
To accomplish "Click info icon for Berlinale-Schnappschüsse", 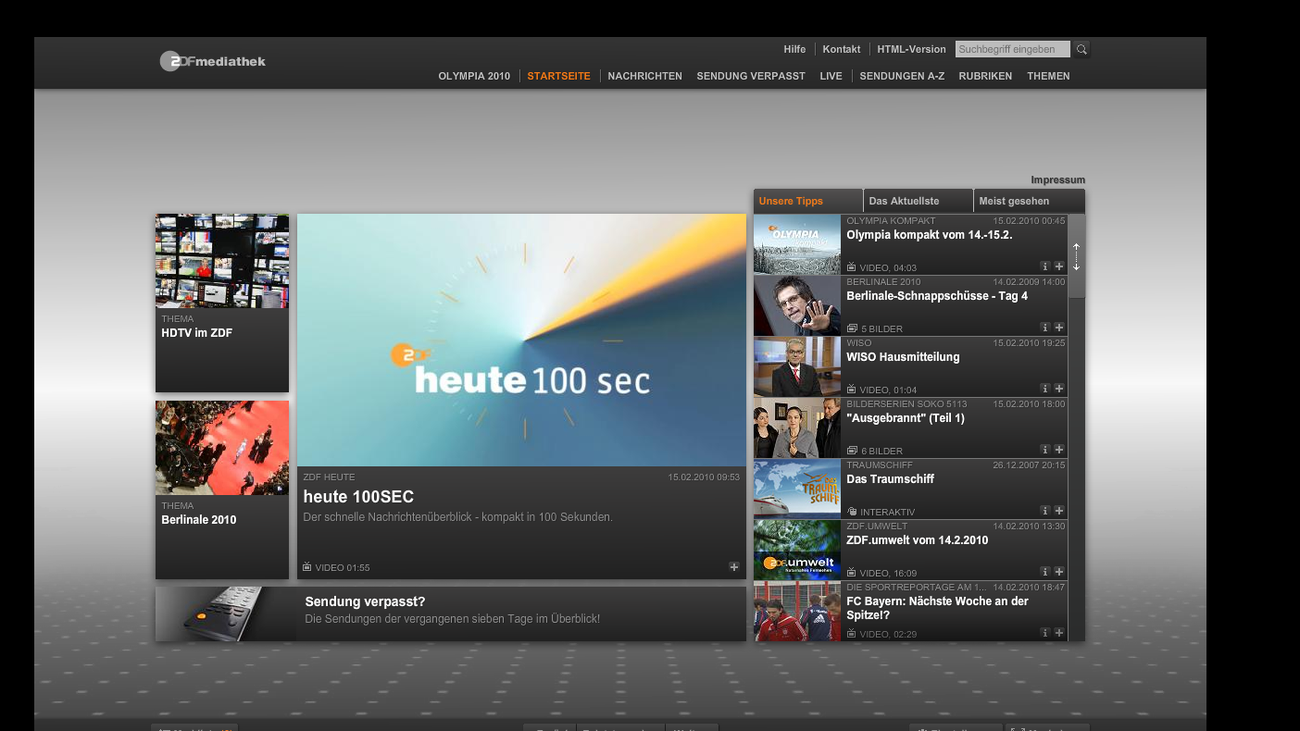I will tap(1045, 328).
